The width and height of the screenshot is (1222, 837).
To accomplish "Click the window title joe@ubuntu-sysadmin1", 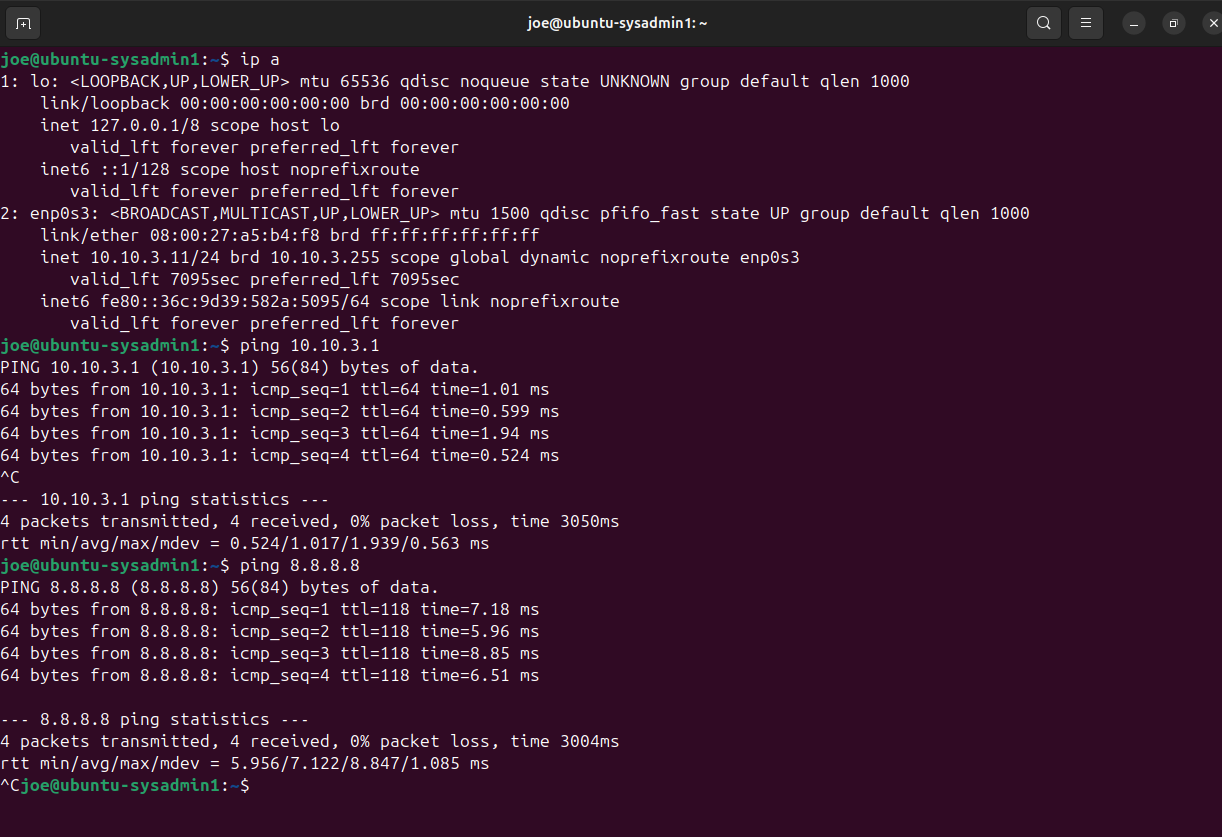I will (617, 23).
